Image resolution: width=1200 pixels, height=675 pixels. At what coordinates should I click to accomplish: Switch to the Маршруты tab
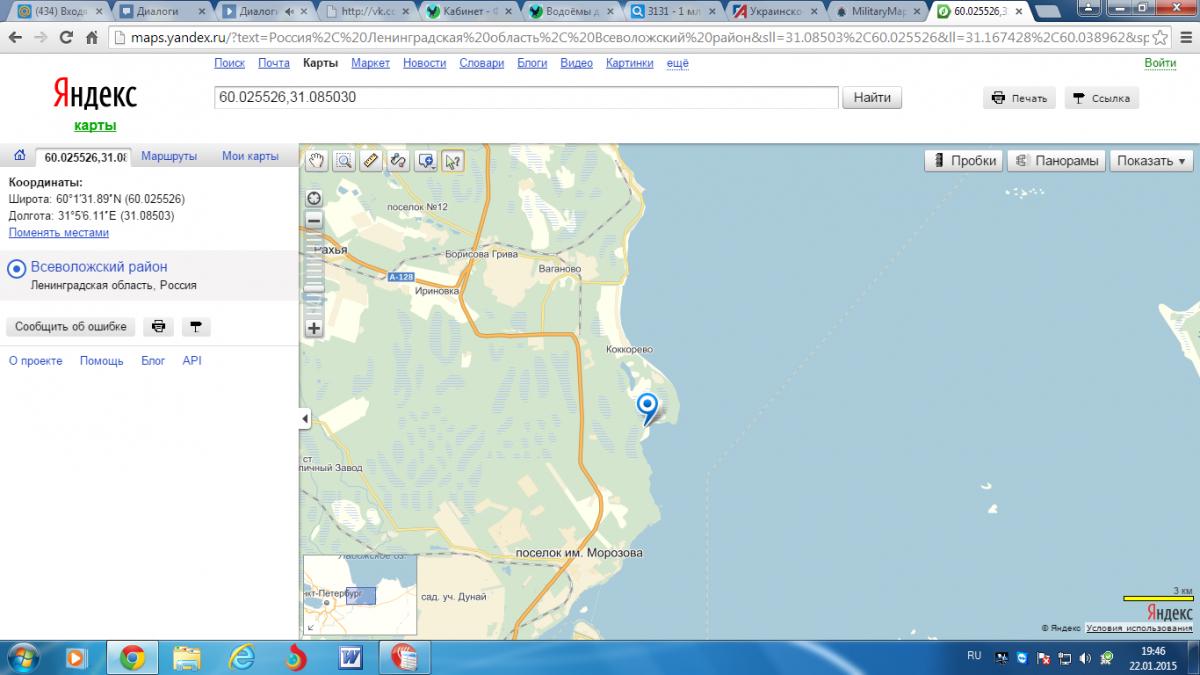pyautogui.click(x=169, y=156)
